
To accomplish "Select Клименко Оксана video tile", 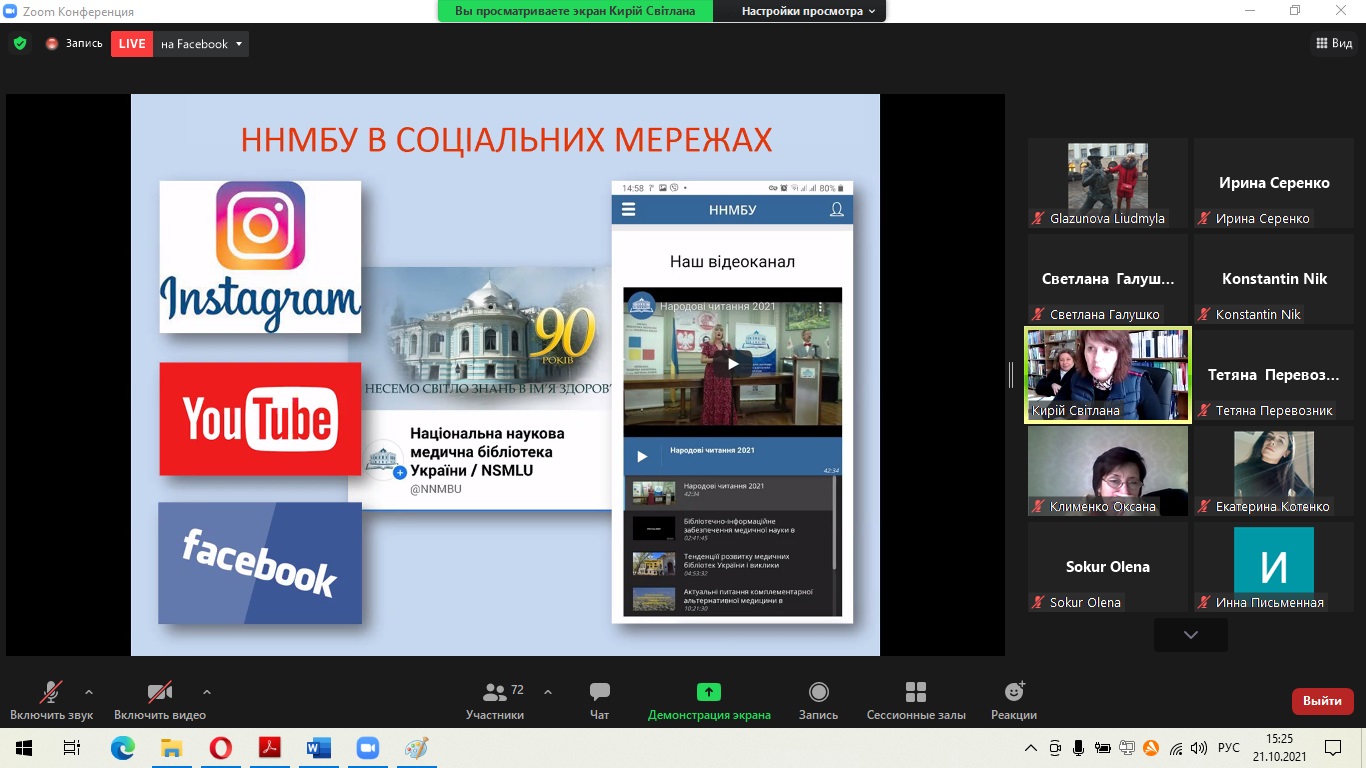I will (1108, 471).
